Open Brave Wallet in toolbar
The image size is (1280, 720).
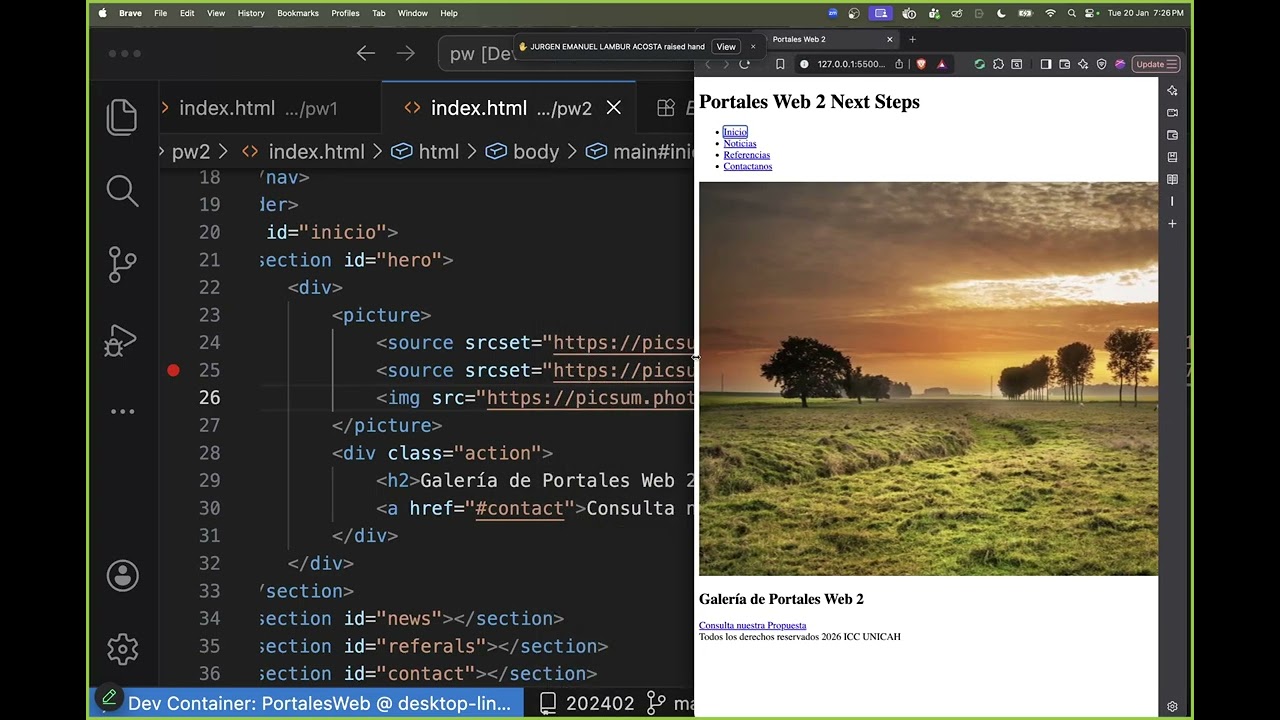coord(1065,64)
